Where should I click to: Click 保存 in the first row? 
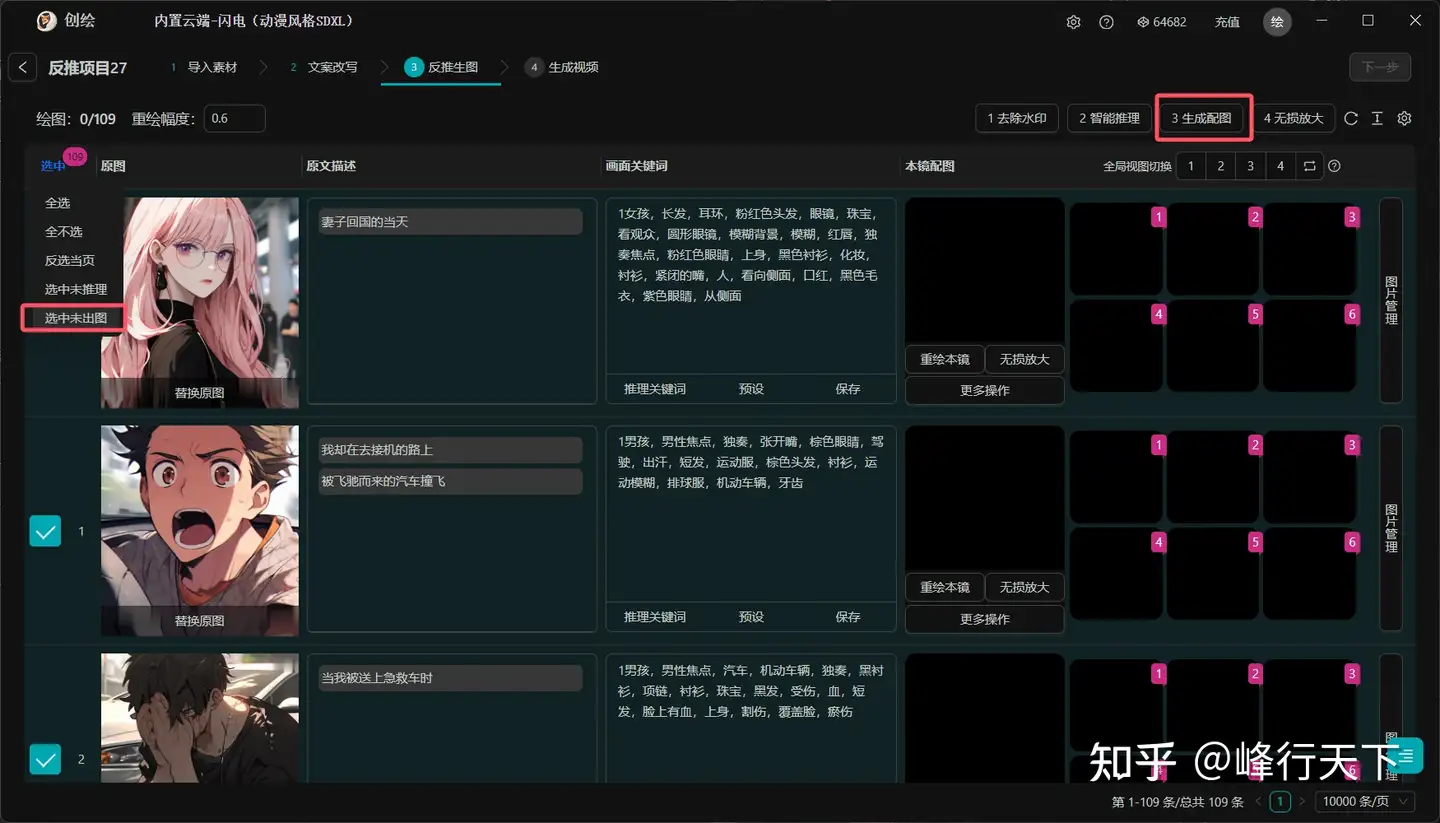[x=848, y=389]
